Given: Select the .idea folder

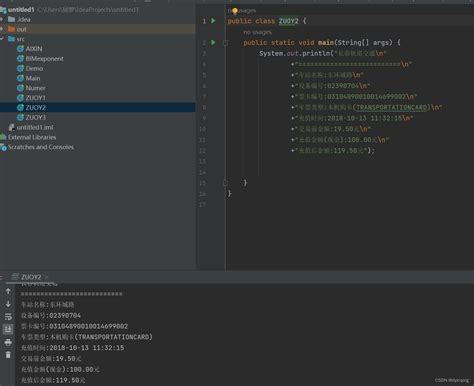Looking at the screenshot, I should 23,19.
